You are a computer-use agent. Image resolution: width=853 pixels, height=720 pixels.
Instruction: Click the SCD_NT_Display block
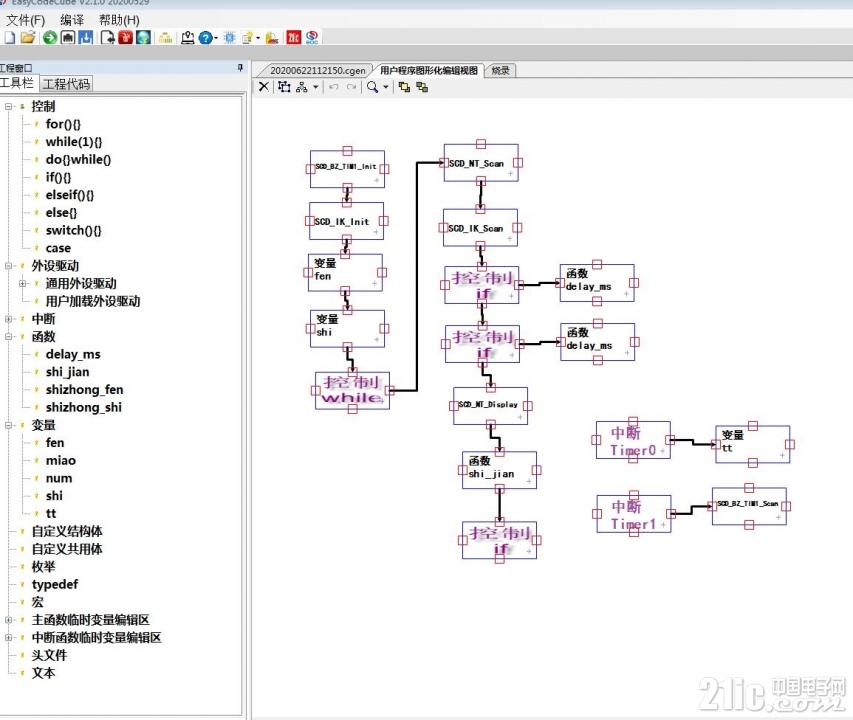(x=490, y=406)
